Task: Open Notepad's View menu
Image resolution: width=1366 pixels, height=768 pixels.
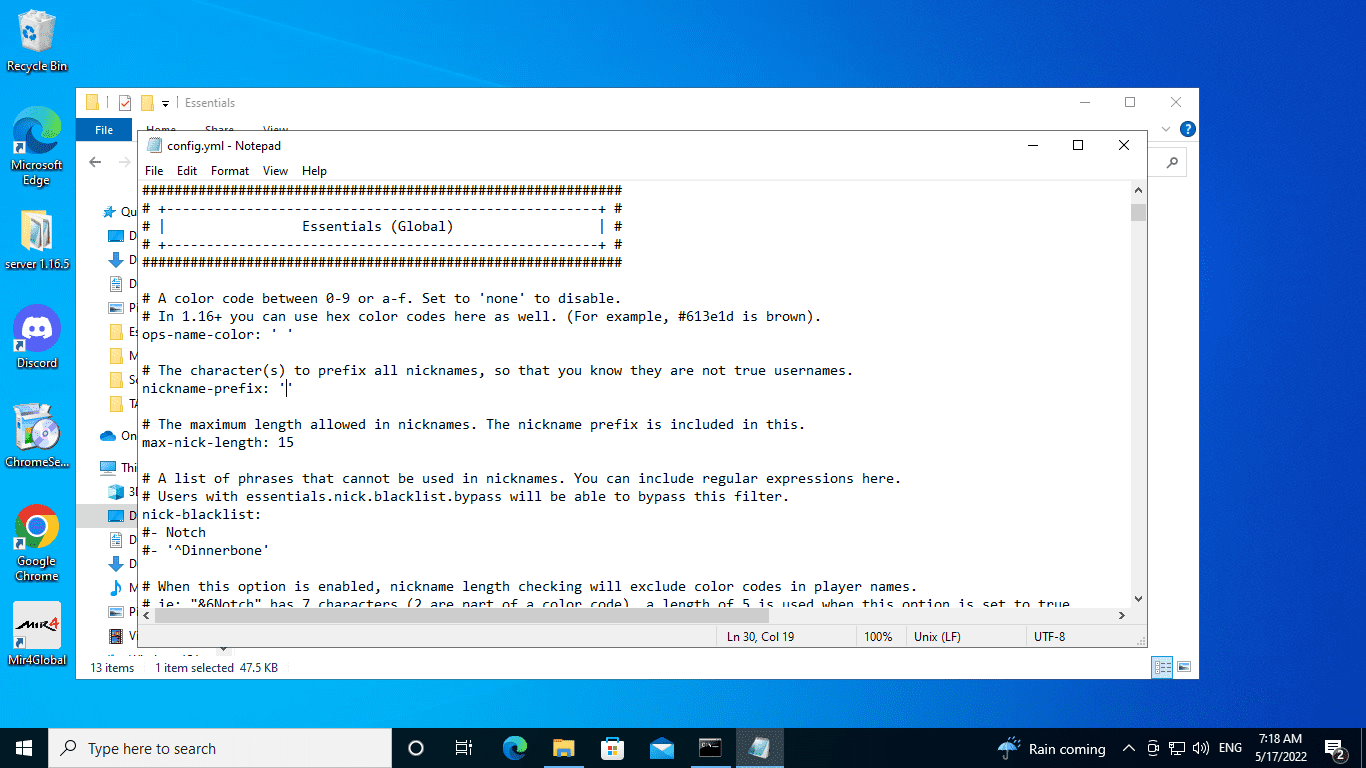Action: pos(275,171)
